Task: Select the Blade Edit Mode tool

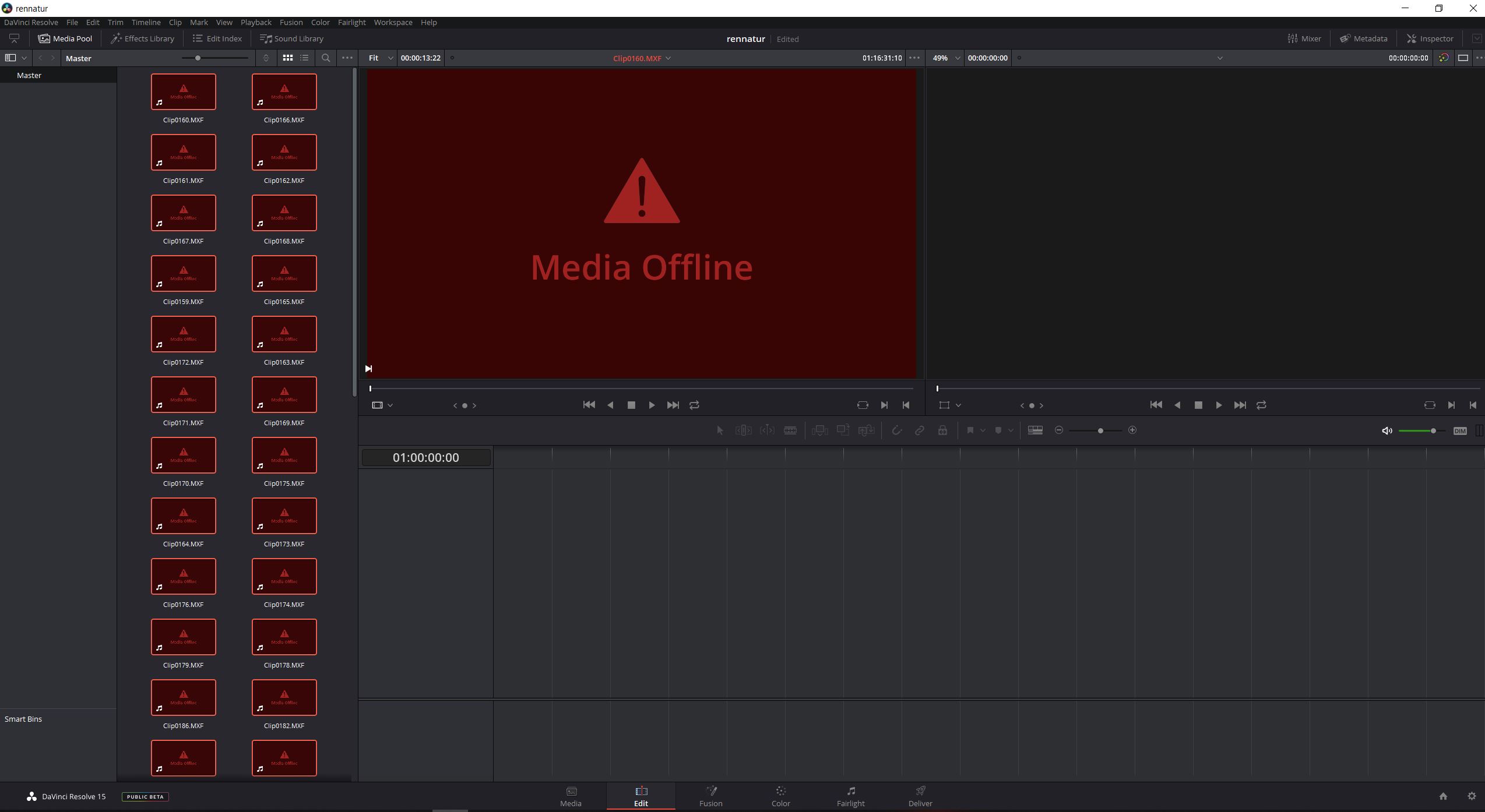Action: (790, 430)
